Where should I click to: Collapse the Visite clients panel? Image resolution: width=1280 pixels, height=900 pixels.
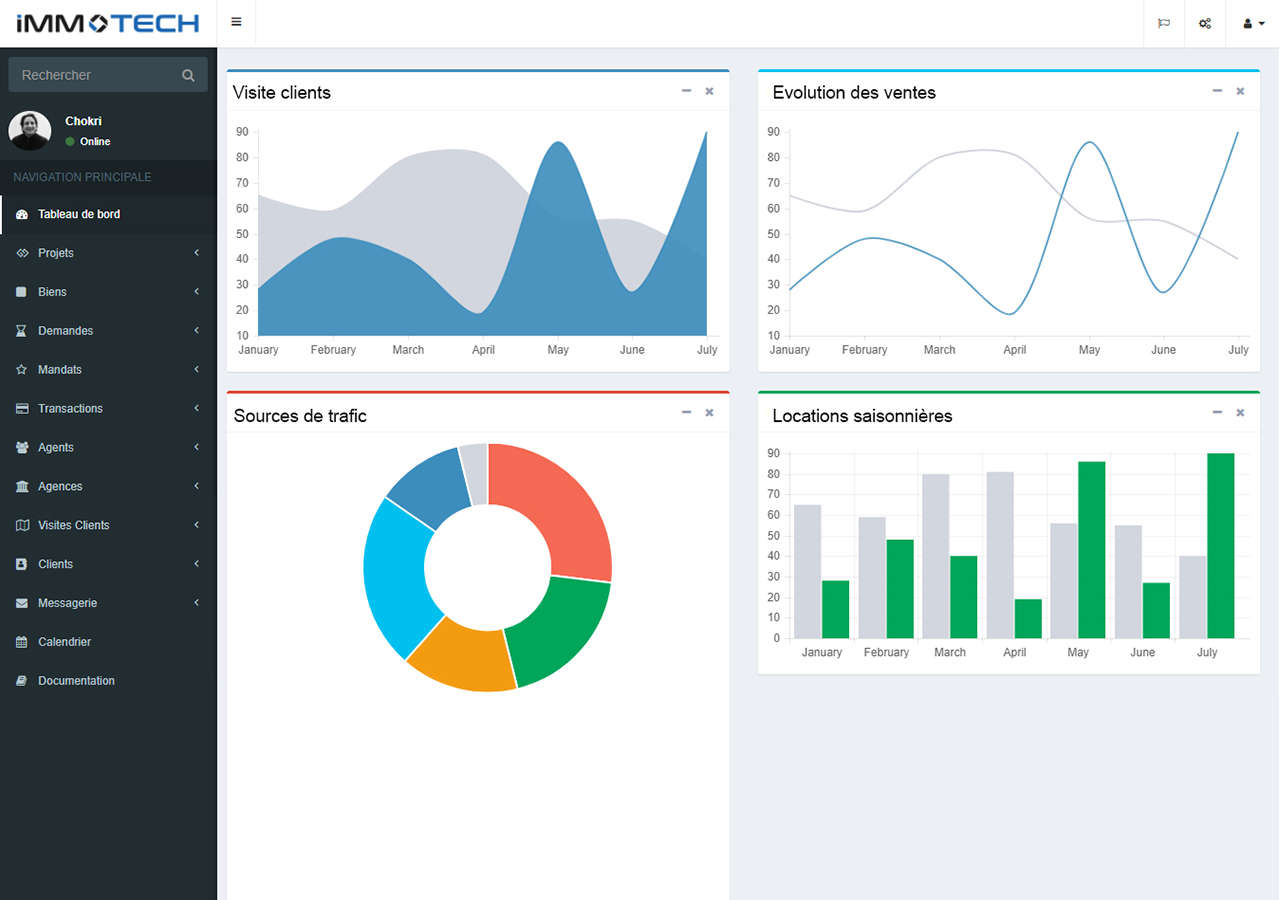point(686,91)
